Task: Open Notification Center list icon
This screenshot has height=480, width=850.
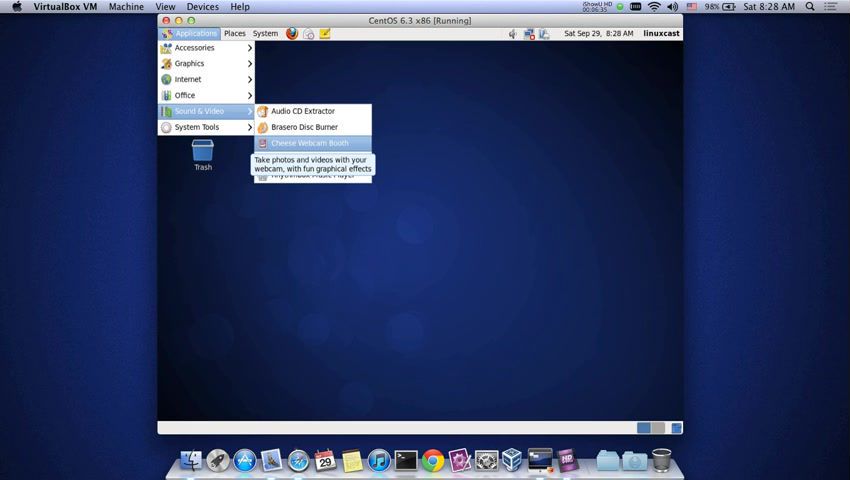Action: tap(830, 7)
